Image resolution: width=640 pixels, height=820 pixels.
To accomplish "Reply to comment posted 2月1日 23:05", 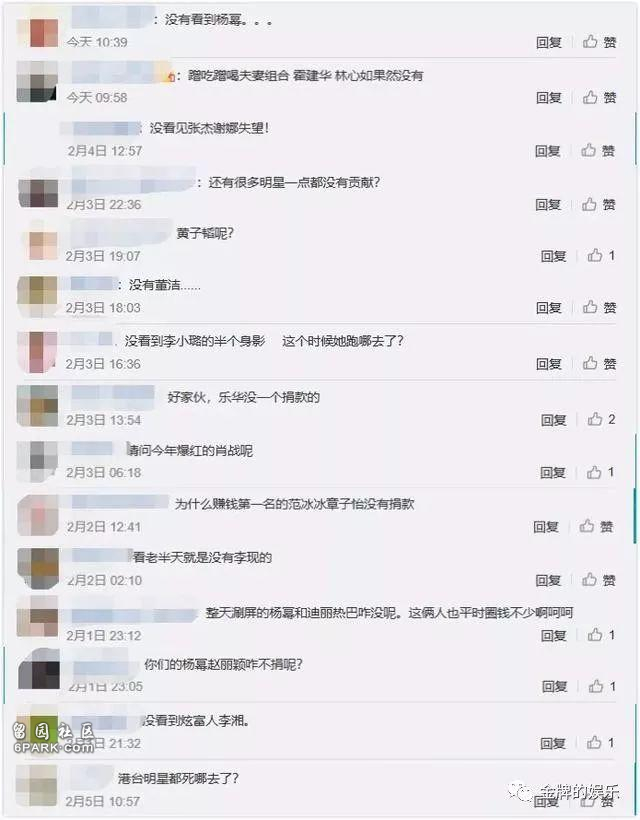I will tap(554, 686).
